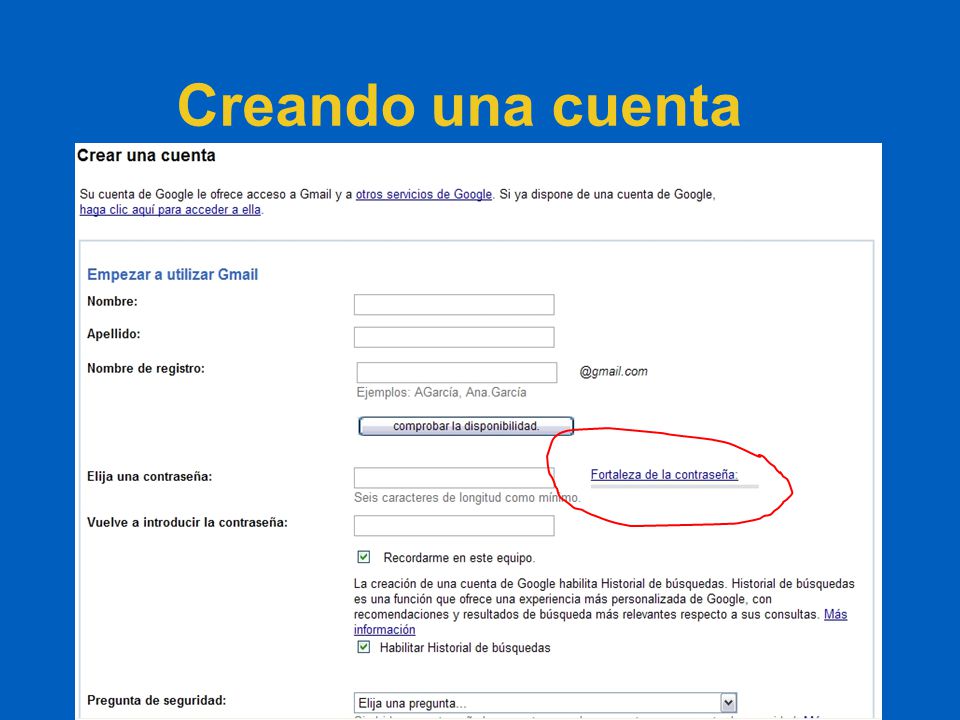
Task: Click Seis caracteres de longitud hint text
Action: [467, 498]
